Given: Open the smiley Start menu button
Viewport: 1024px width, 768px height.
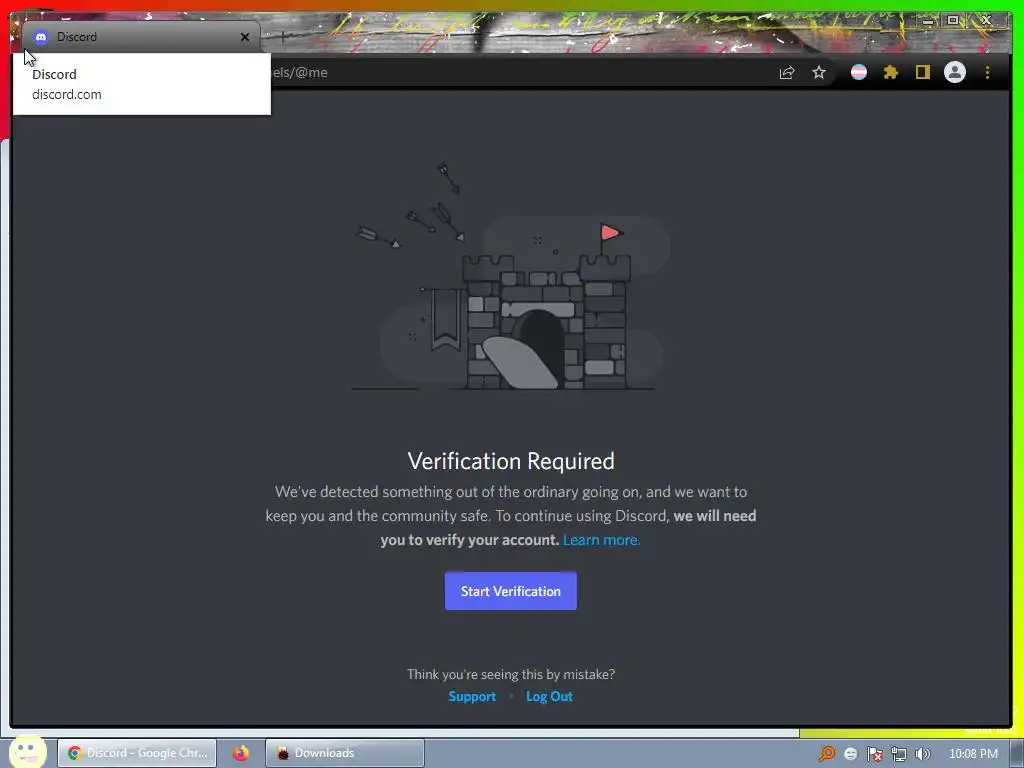Looking at the screenshot, I should coord(27,751).
